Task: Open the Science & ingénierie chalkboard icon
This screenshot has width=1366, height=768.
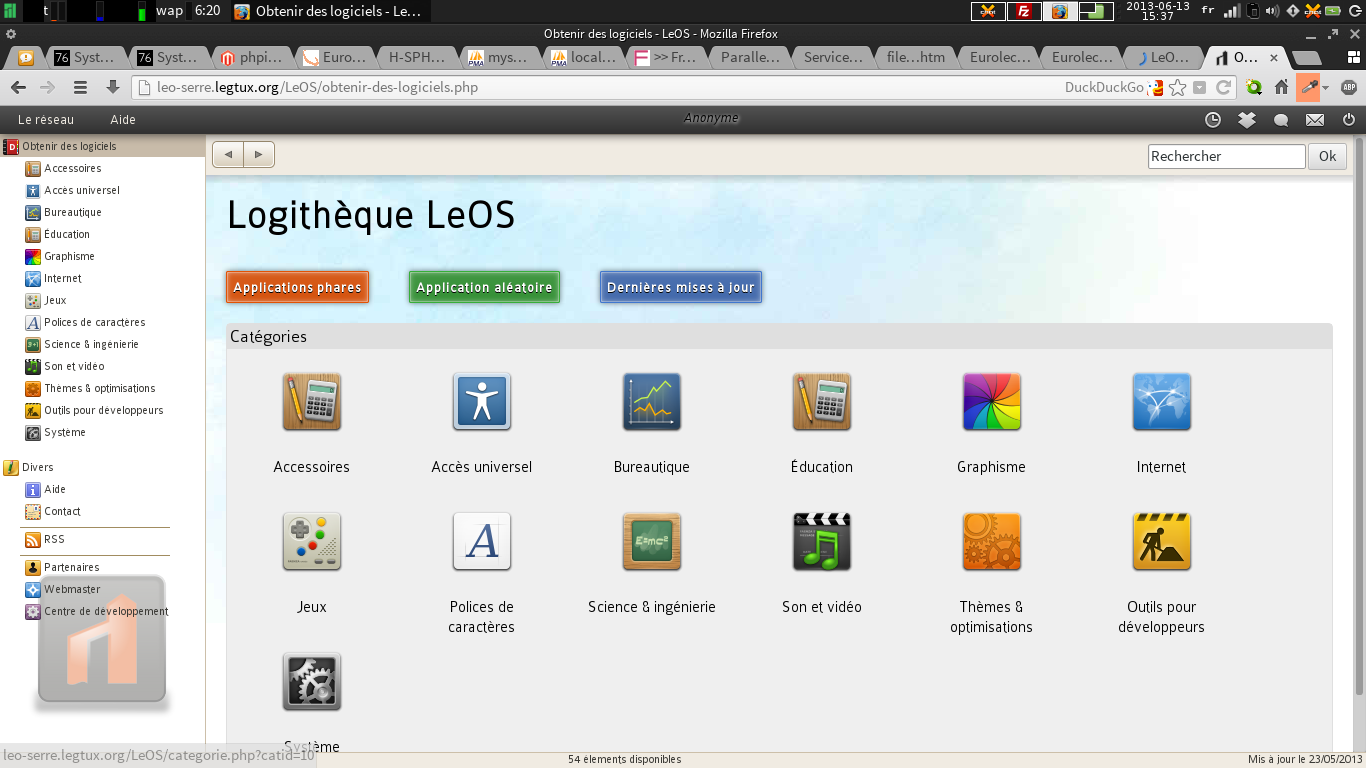Action: click(x=652, y=542)
